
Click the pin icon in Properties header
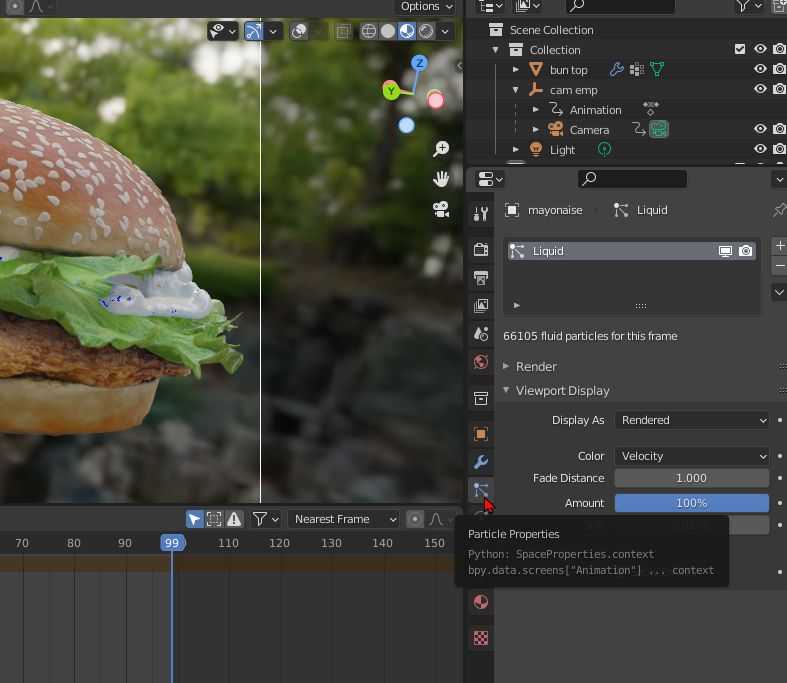click(x=779, y=210)
